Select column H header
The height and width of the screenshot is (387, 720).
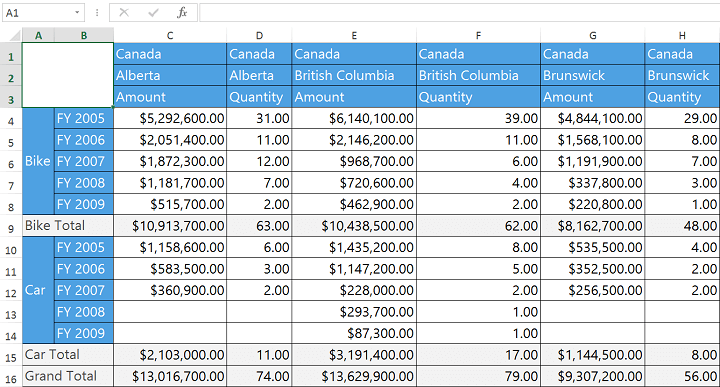pos(682,35)
